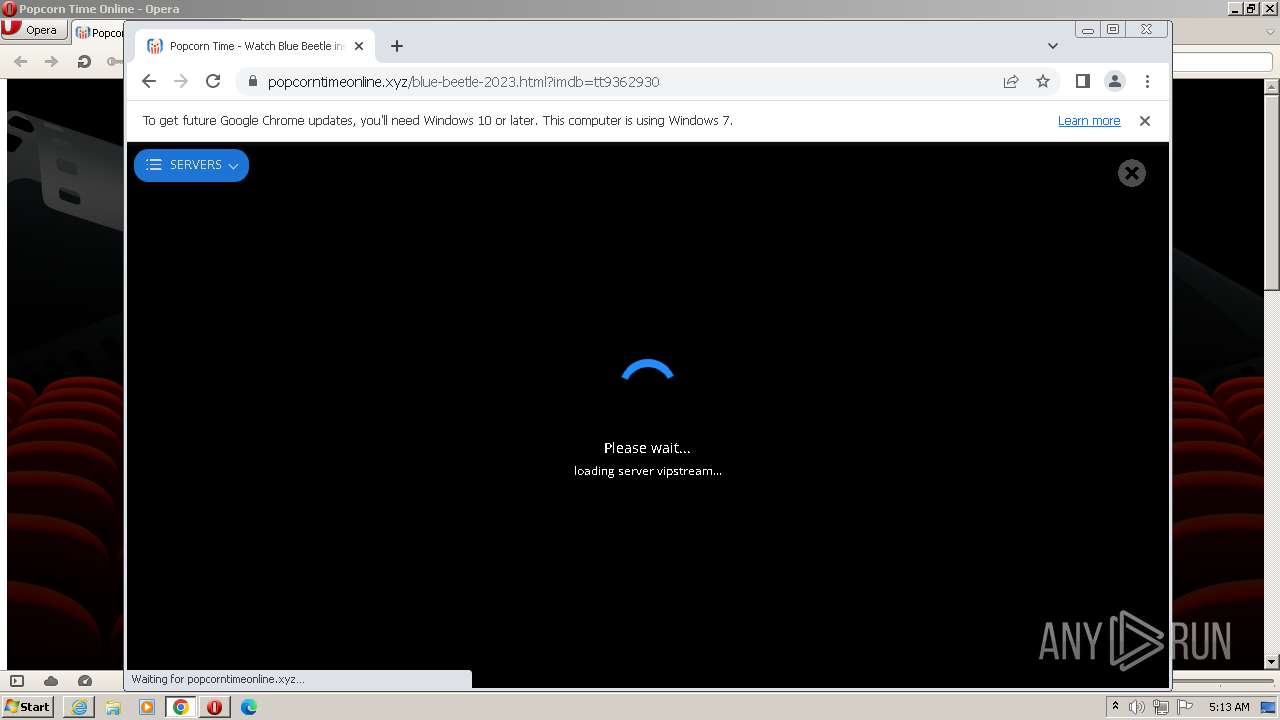Dismiss the Chrome update notification bar

(1145, 121)
